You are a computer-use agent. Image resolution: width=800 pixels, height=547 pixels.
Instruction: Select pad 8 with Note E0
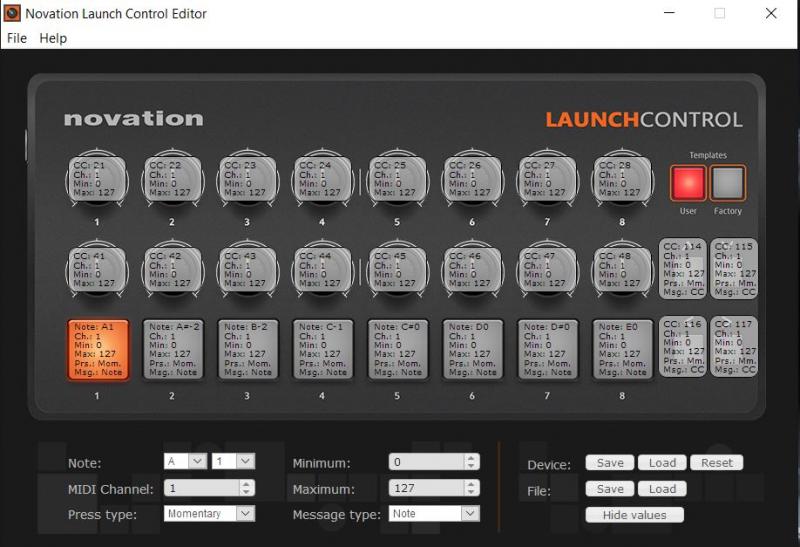pyautogui.click(x=622, y=350)
